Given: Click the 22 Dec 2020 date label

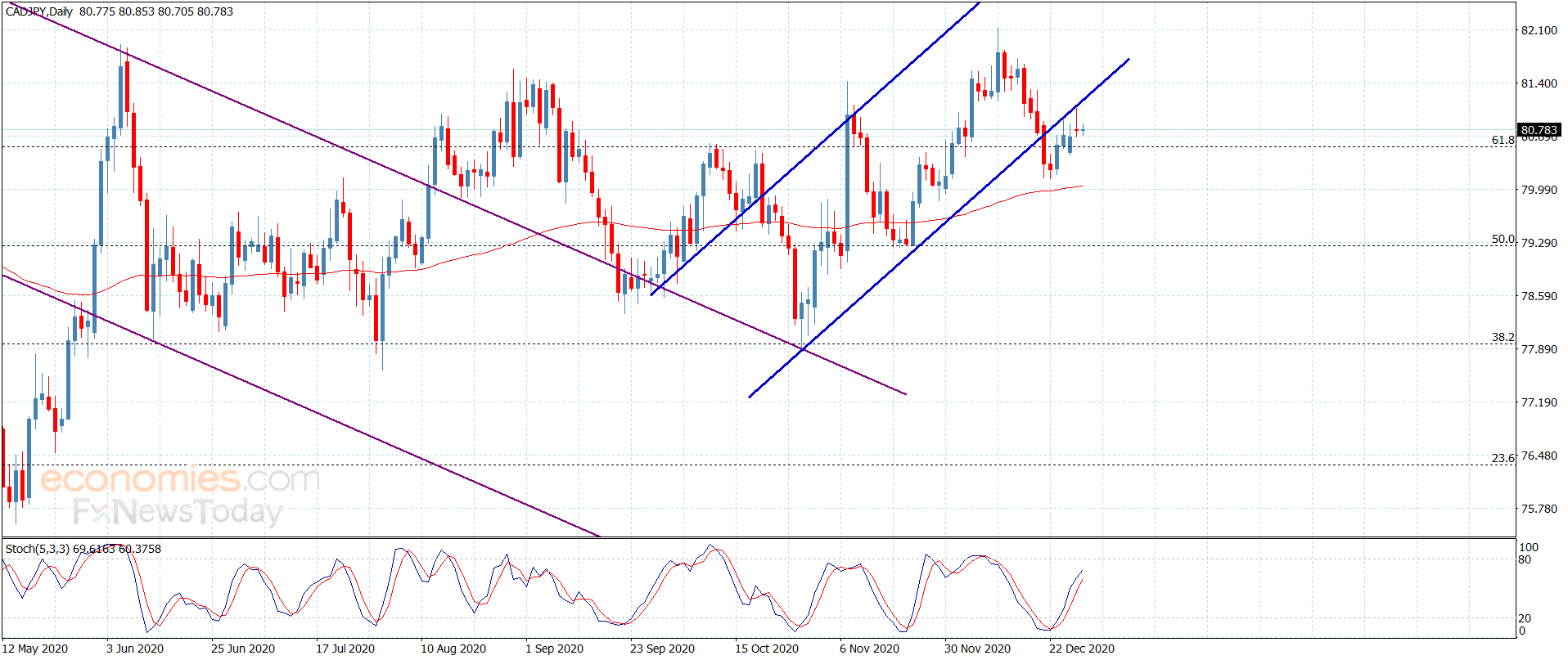Looking at the screenshot, I should coord(1081,649).
